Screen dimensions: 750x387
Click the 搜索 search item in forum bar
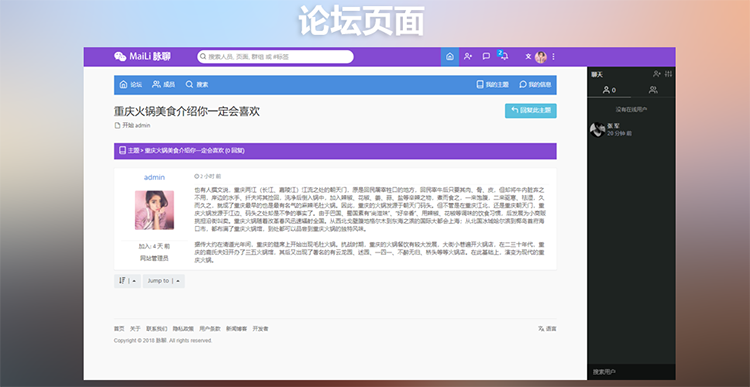(x=197, y=85)
